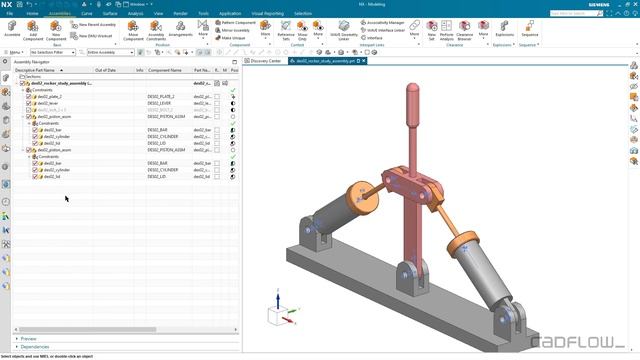Click the command finder search field
This screenshot has width=640, height=360.
pyautogui.click(x=576, y=13)
